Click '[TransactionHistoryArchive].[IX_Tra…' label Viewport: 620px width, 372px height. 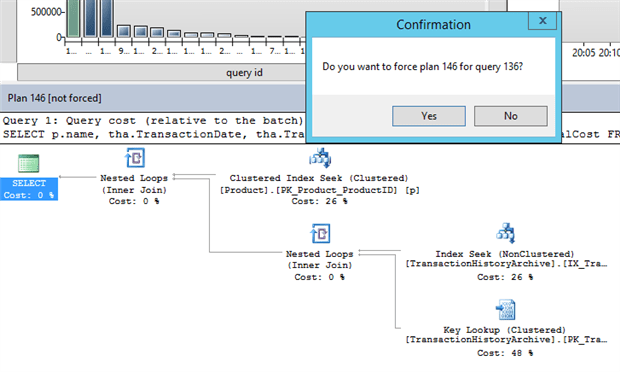pos(506,264)
